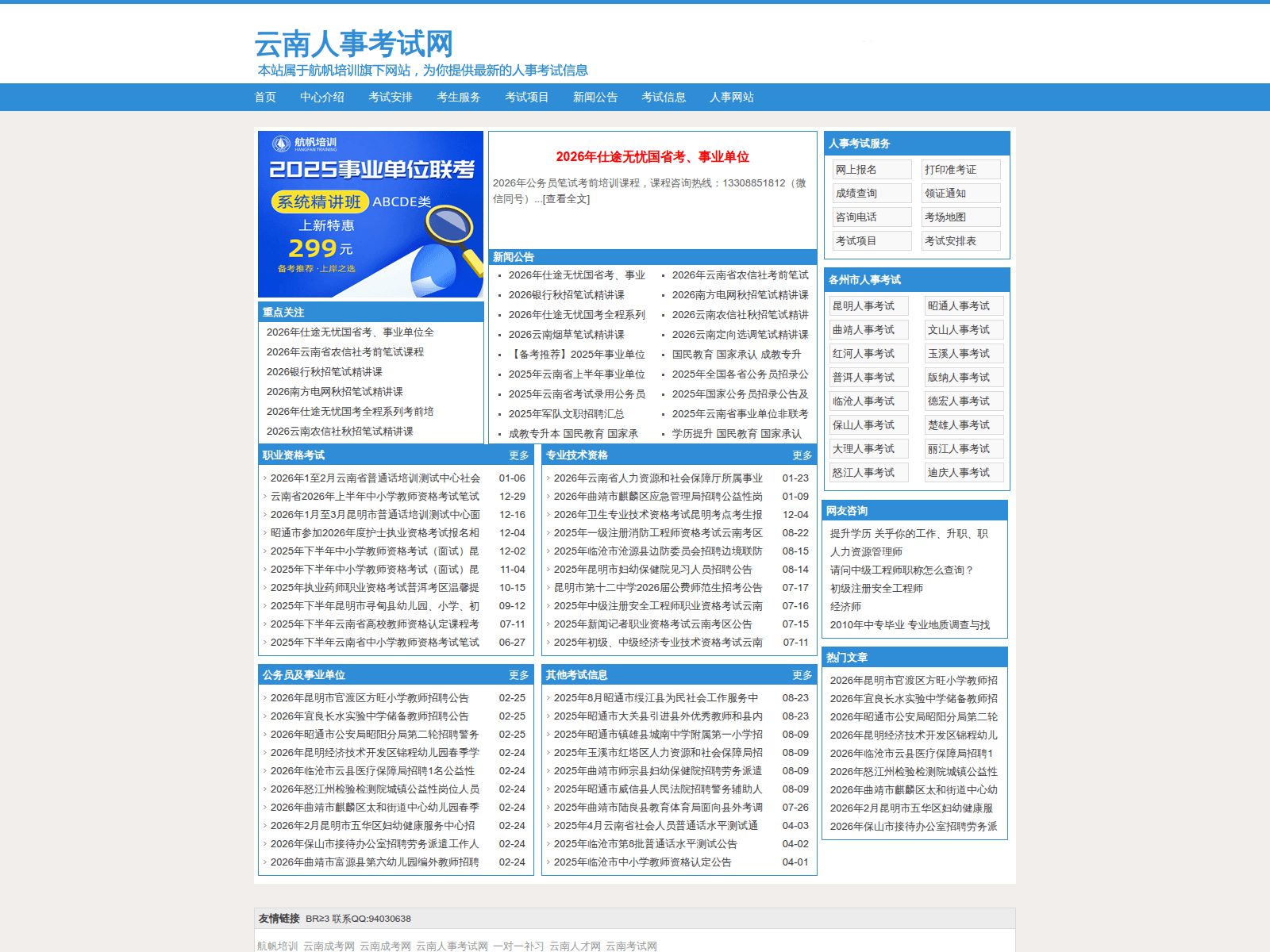Viewport: 1270px width, 952px height.
Task: Click the 领证通知 service button
Action: pos(960,194)
